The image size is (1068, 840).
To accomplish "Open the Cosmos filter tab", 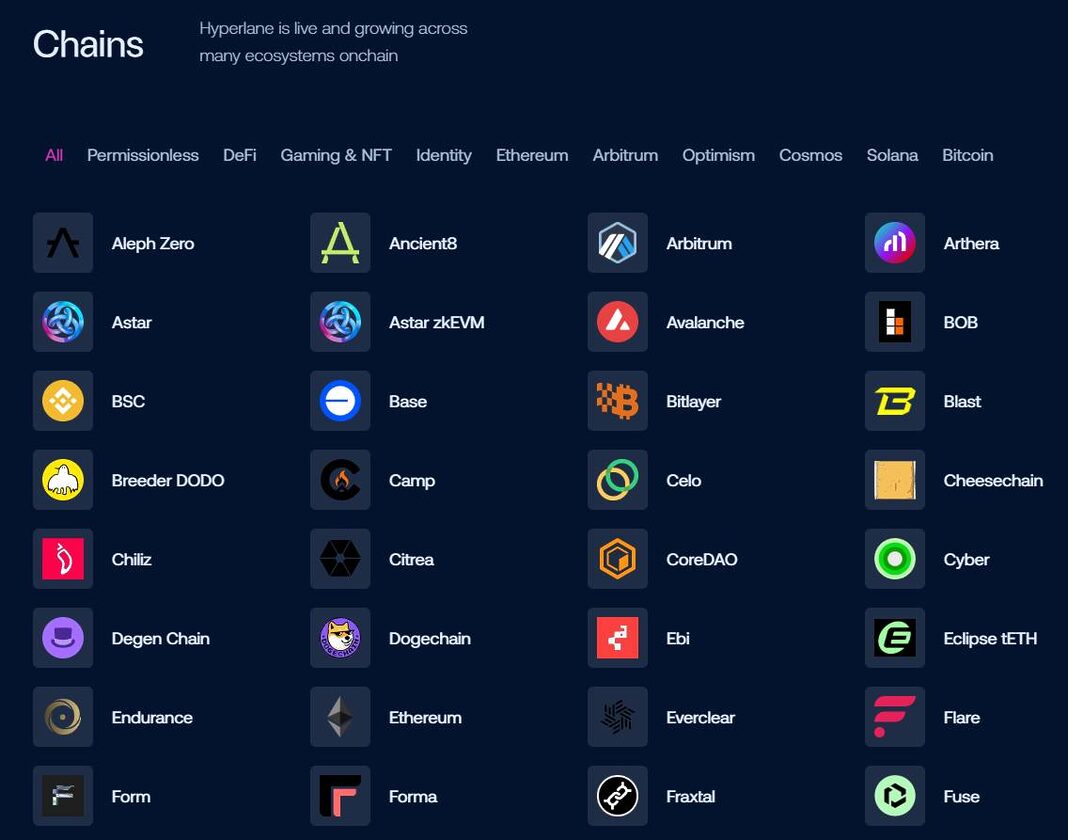I will pos(810,155).
